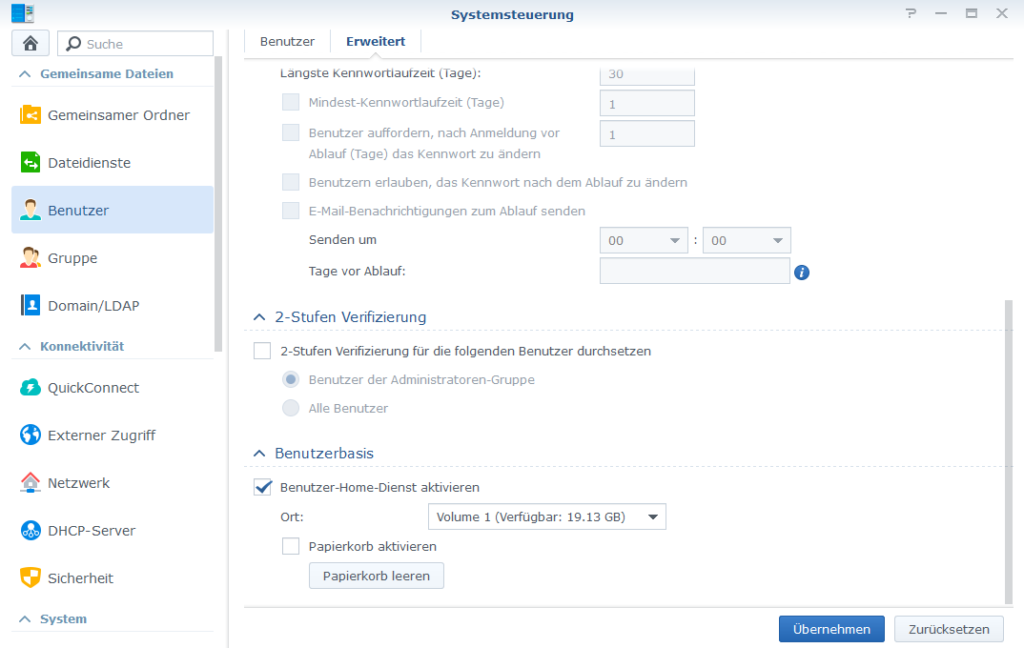Image resolution: width=1024 pixels, height=648 pixels.
Task: Disable Benutzer-Home-Dienst aktivieren
Action: point(262,487)
